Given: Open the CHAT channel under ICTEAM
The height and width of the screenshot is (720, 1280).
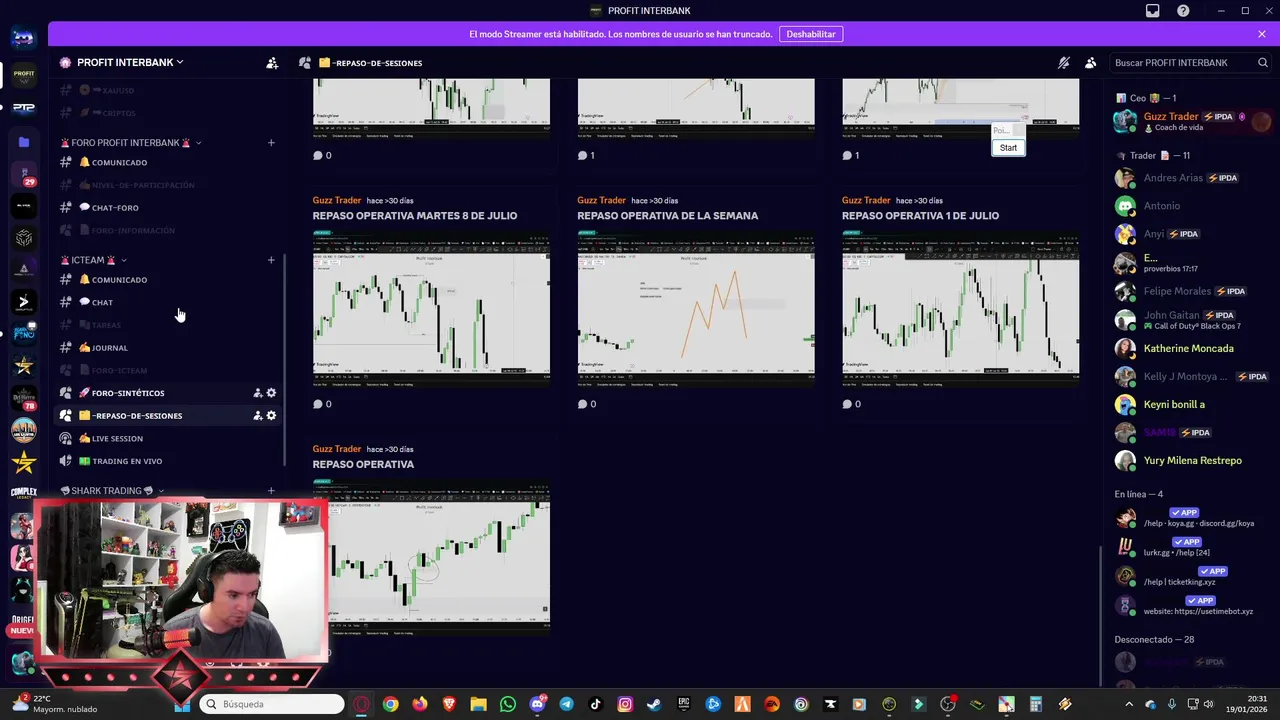Looking at the screenshot, I should coord(168,302).
